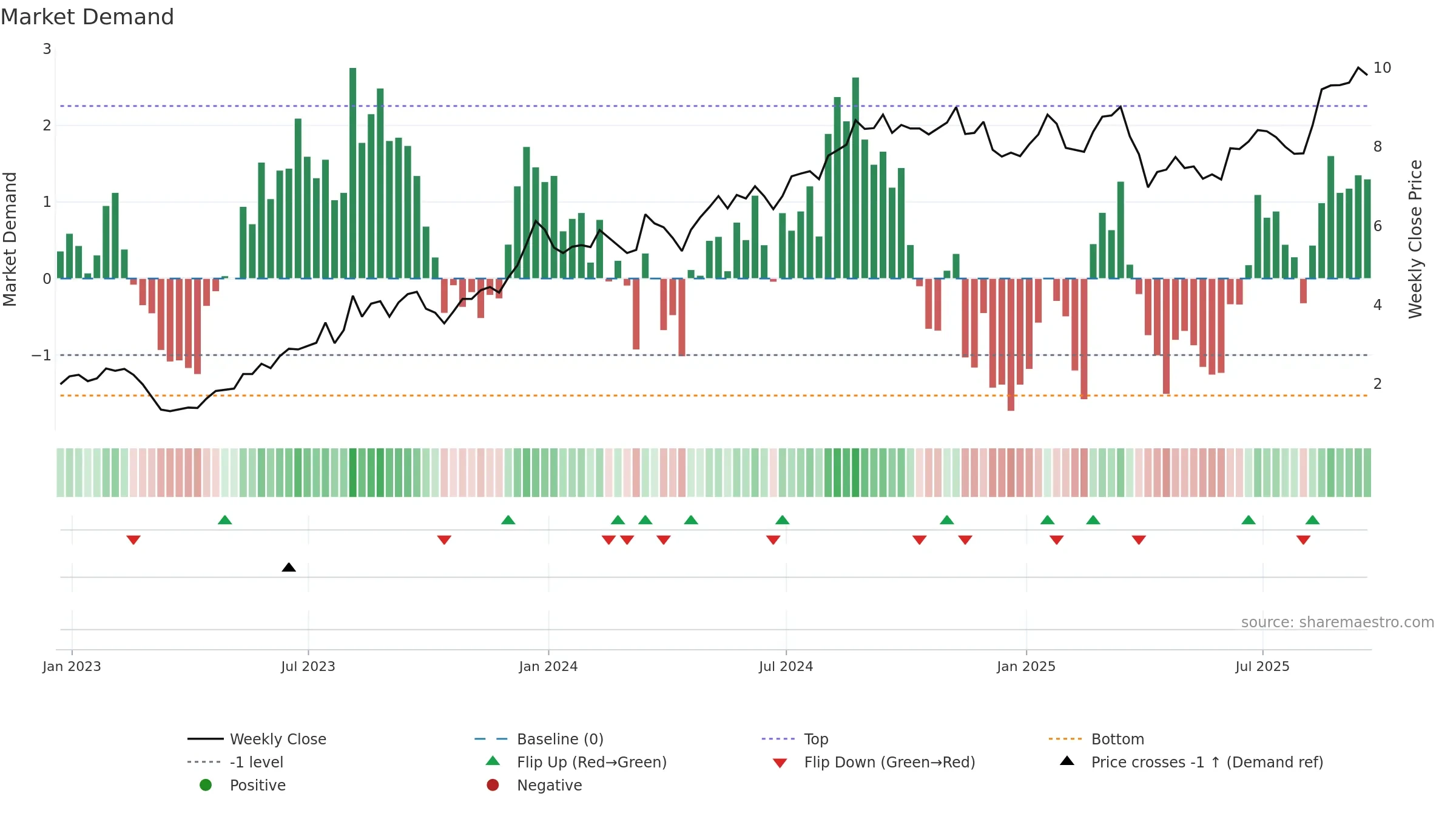This screenshot has height=819, width=1456.
Task: Click the grey dotted -1 level legend icon
Action: pyautogui.click(x=205, y=762)
